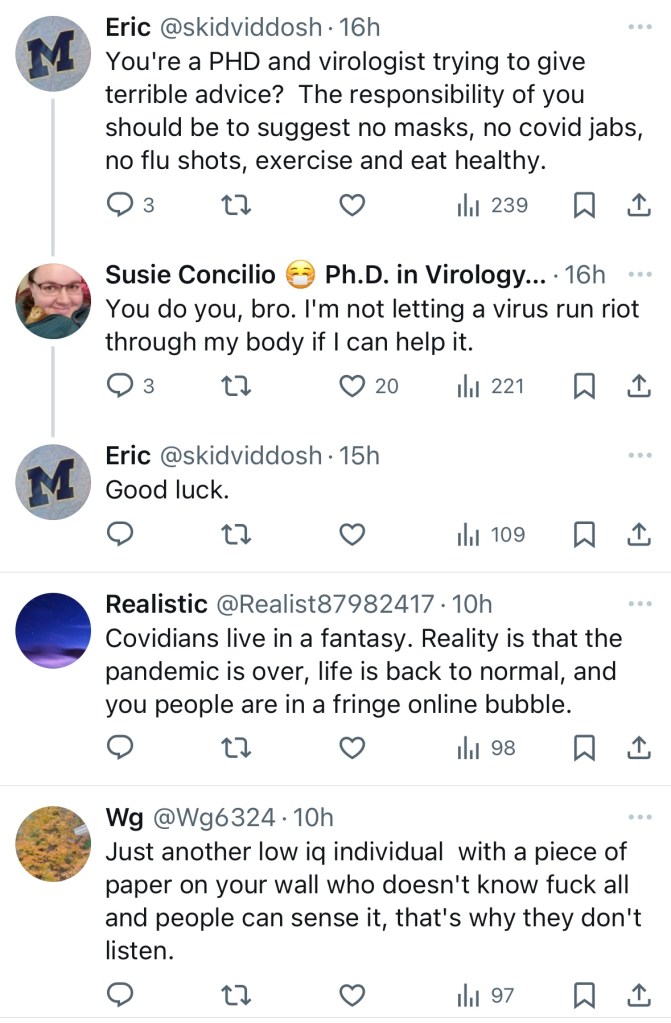Screen dimensions: 671x1023
Task: Open Eric's Michigan M avatar on first tweet
Action: click(x=54, y=55)
